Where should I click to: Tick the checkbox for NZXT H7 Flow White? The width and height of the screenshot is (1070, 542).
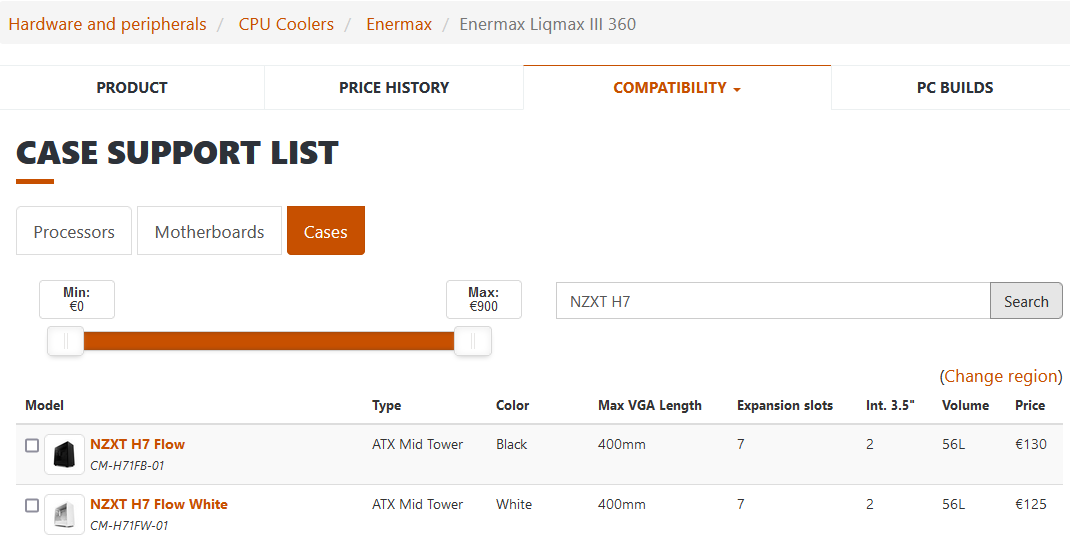point(32,505)
